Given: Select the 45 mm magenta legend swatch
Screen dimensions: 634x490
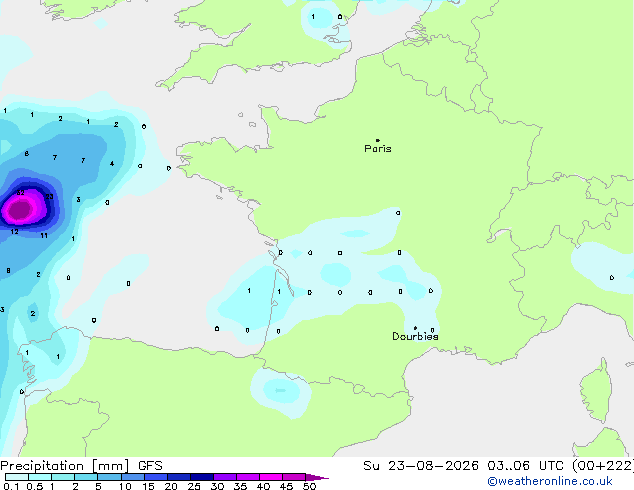Looking at the screenshot, I should pyautogui.click(x=294, y=477).
